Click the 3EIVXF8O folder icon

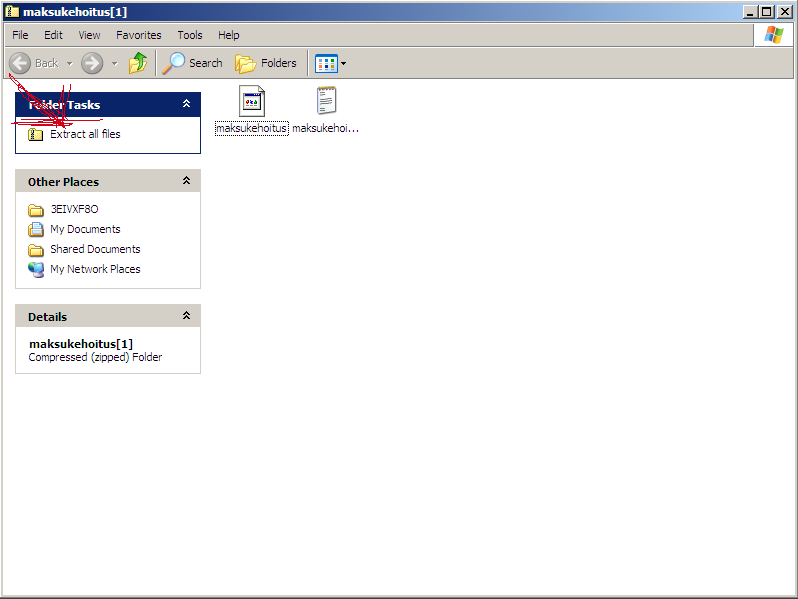36,210
